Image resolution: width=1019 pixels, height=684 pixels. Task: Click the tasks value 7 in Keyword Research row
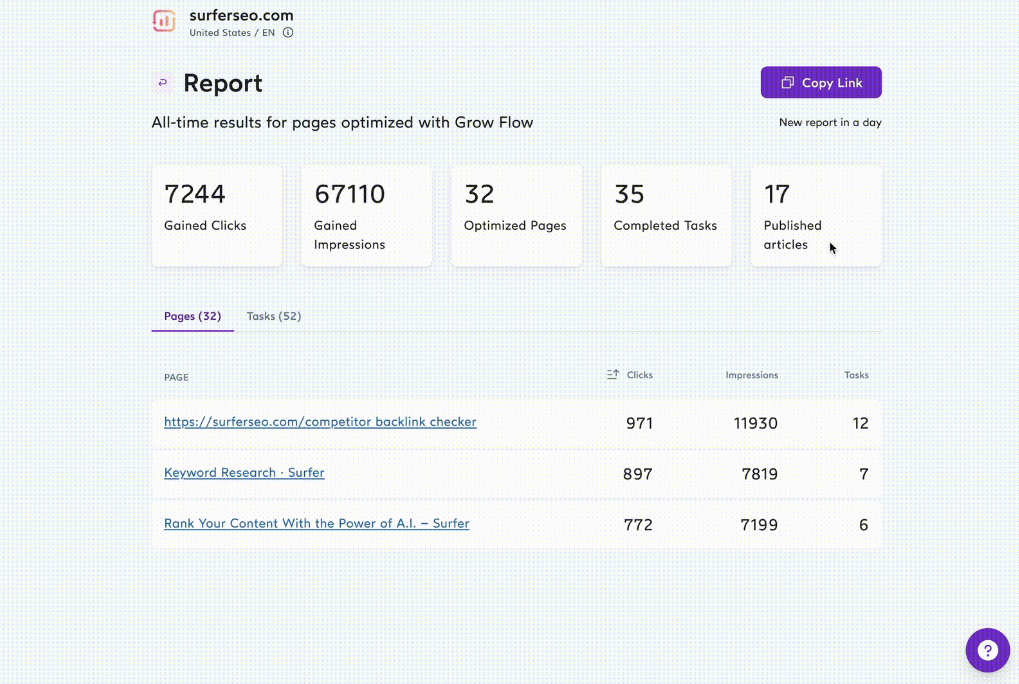(x=864, y=474)
